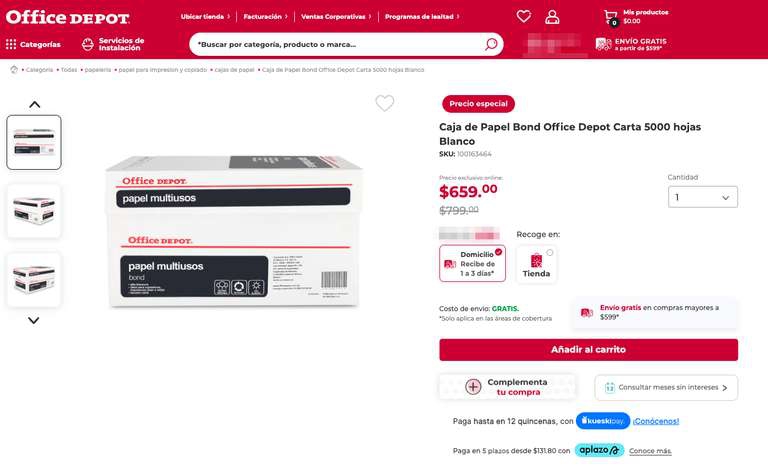The width and height of the screenshot is (768, 472).
Task: Click the search magnifier icon
Action: coord(491,45)
